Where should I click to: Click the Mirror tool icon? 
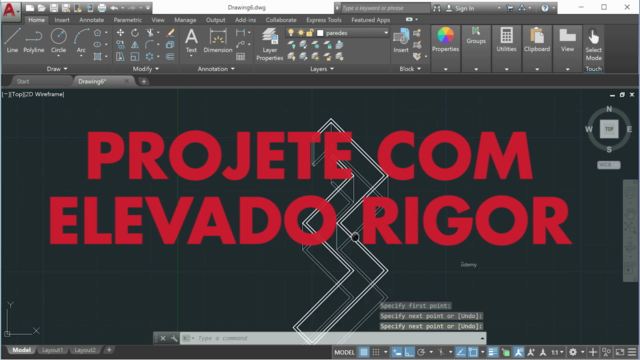pos(135,44)
